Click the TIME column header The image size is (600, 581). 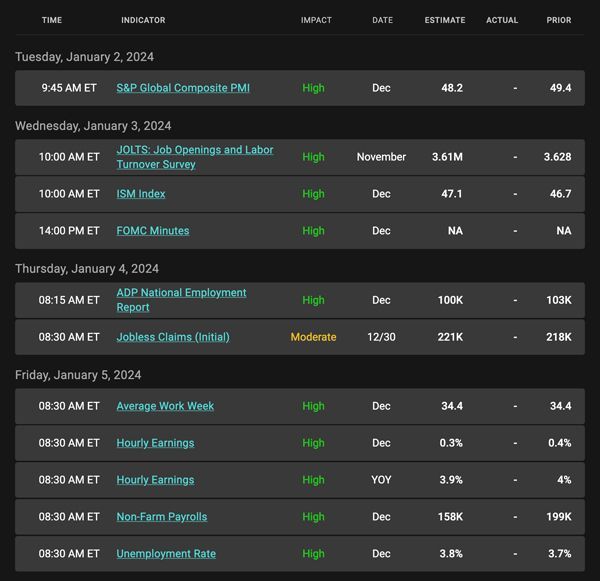tap(52, 20)
